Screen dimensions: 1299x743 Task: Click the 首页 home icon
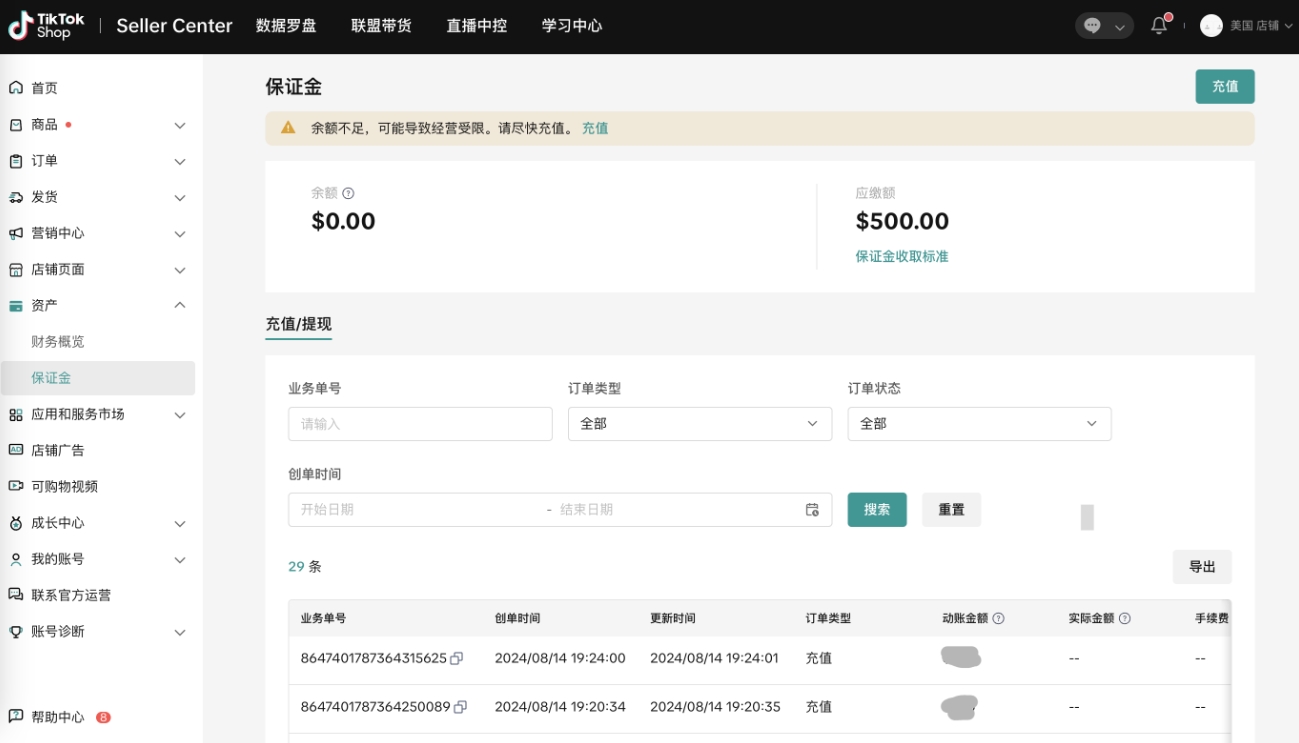point(16,88)
